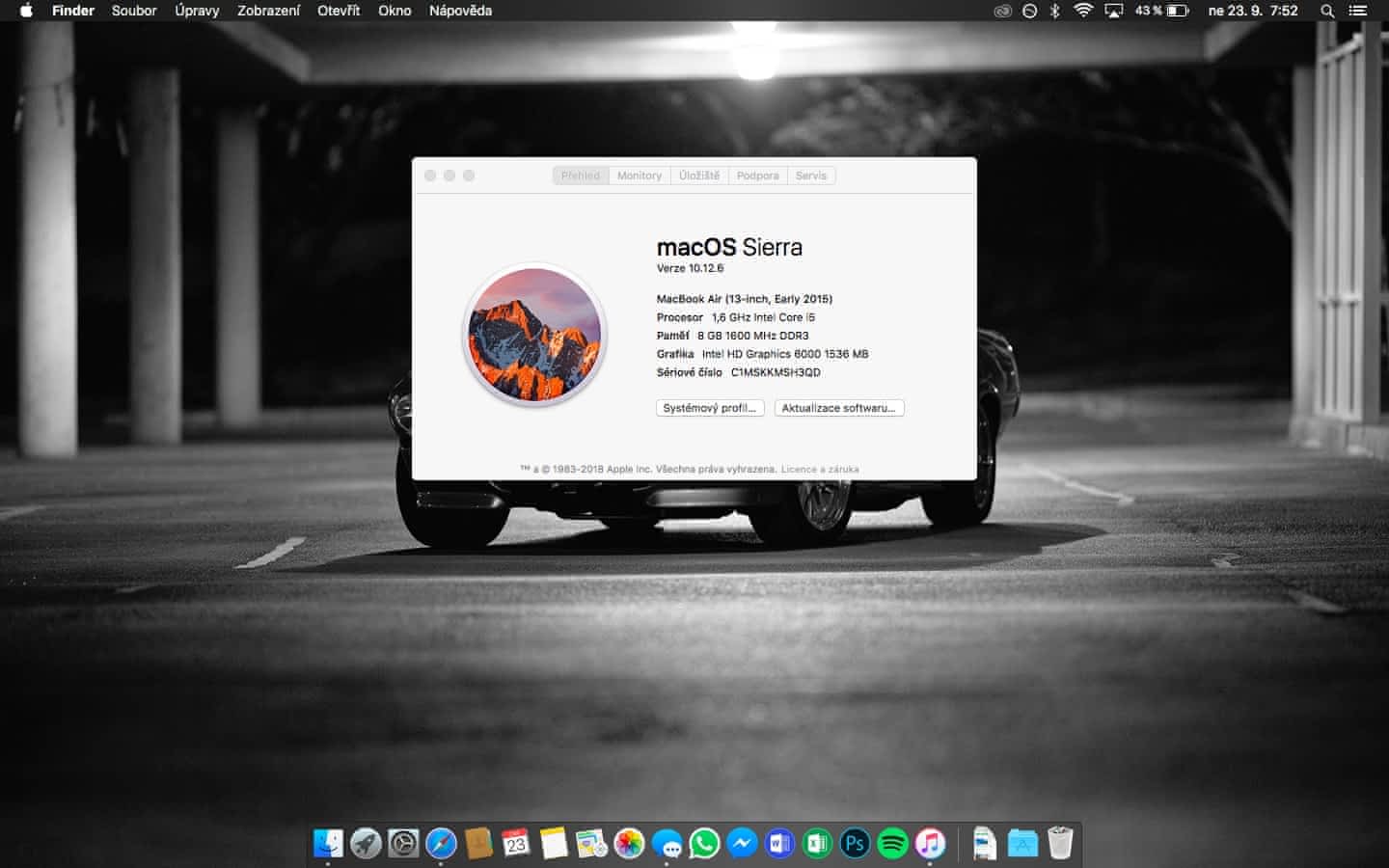Open WhatsApp from the dock
Image resolution: width=1389 pixels, height=868 pixels.
[x=704, y=844]
